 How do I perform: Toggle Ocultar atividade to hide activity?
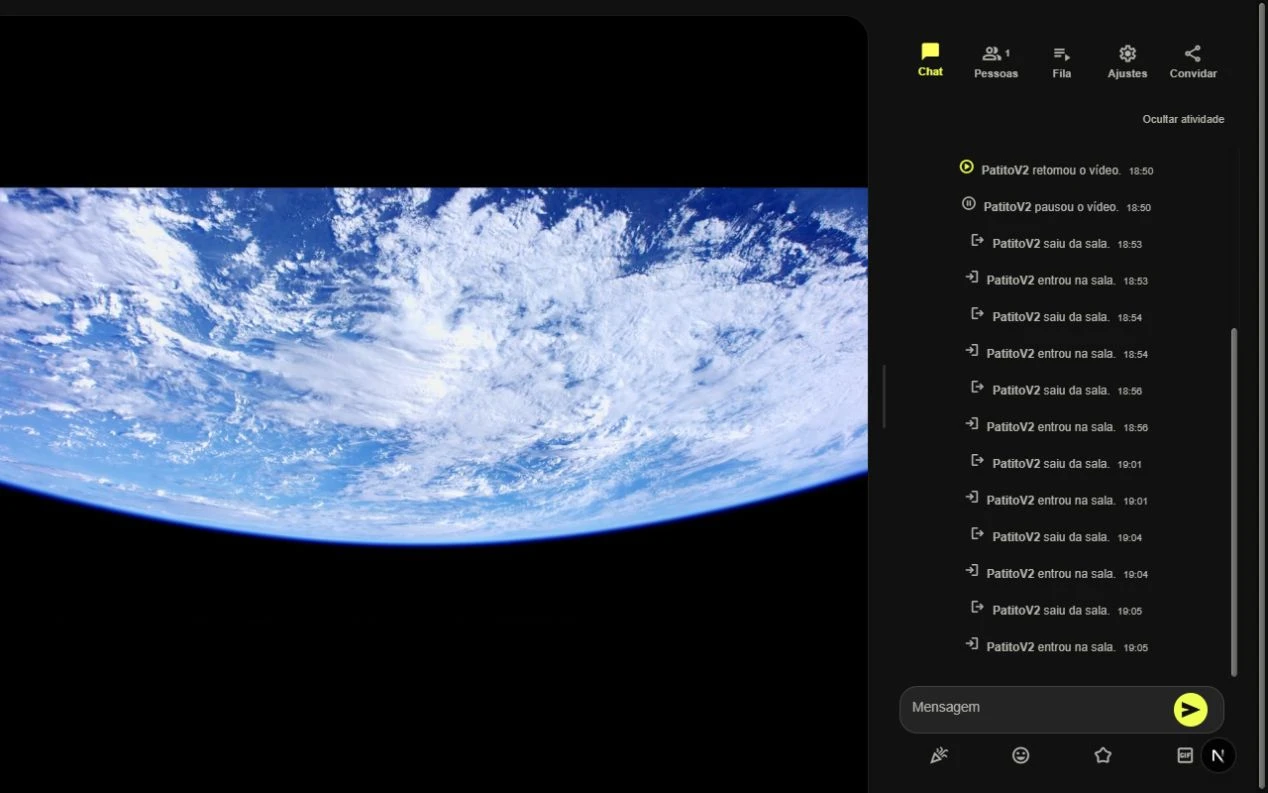tap(1183, 119)
